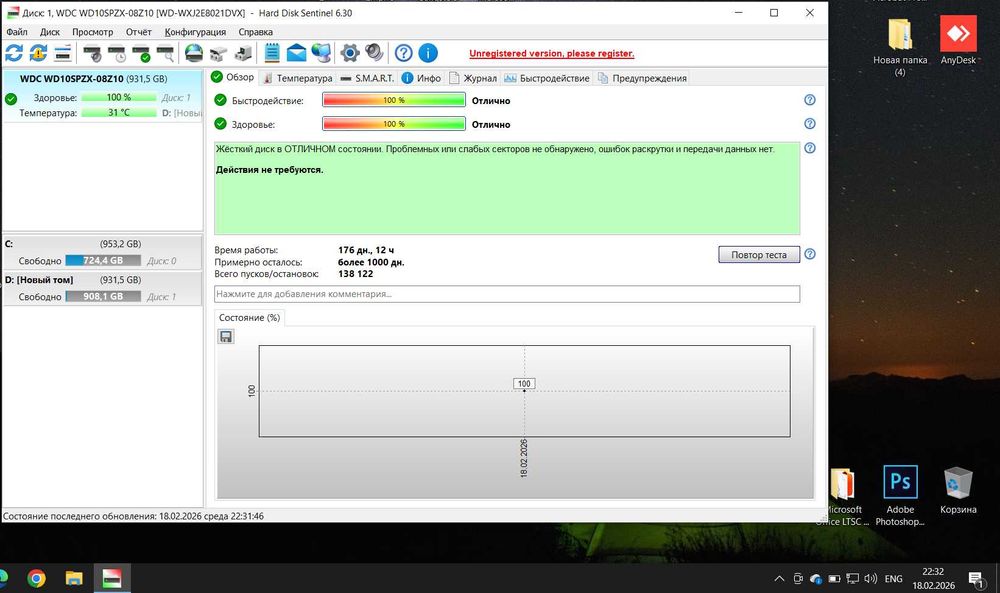Open AnyDesk desktop shortcut
The height and width of the screenshot is (593, 1000).
958,41
